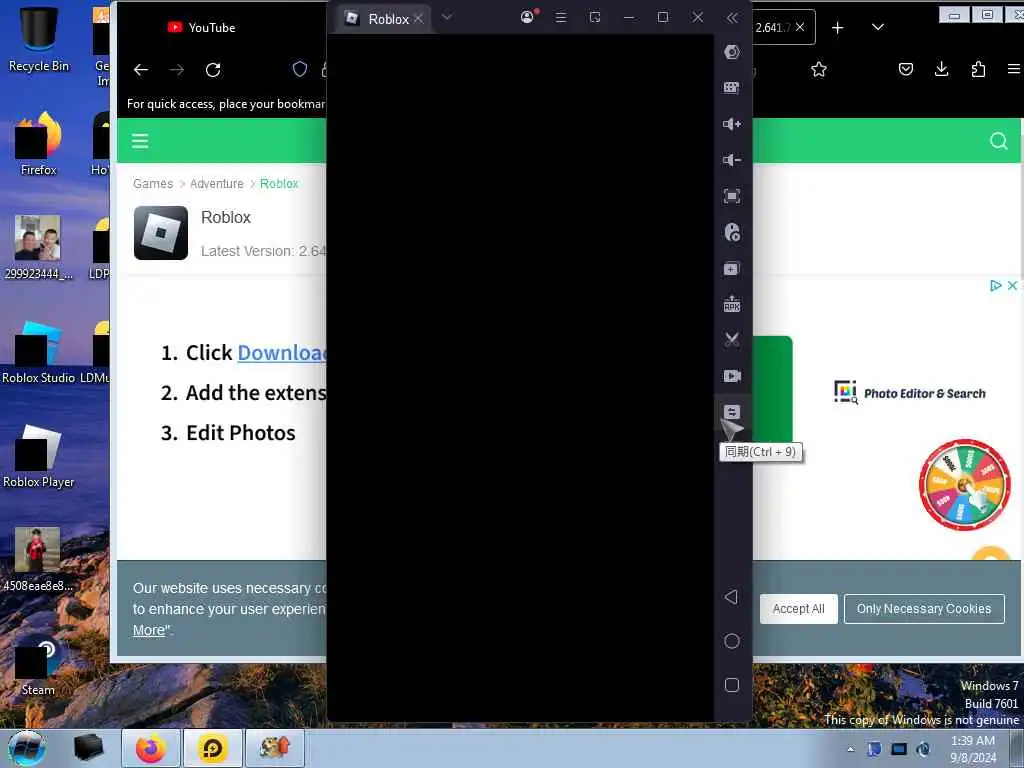1024x768 pixels.
Task: Click the Adventure breadcrumb link
Action: [x=216, y=184]
